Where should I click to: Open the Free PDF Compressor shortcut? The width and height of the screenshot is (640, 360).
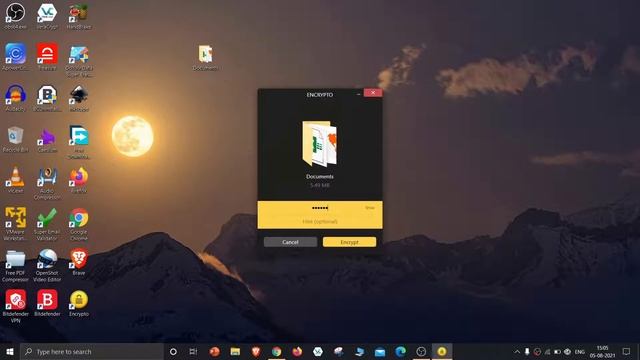[x=16, y=266]
